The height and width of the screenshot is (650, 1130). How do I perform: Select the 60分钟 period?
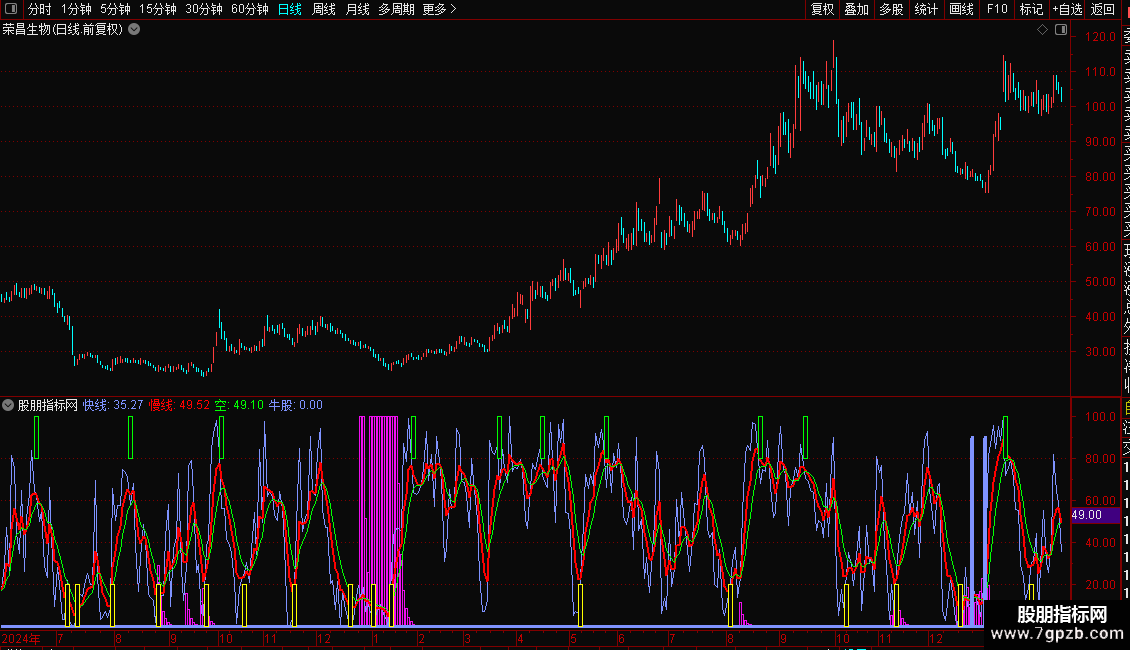click(x=250, y=9)
